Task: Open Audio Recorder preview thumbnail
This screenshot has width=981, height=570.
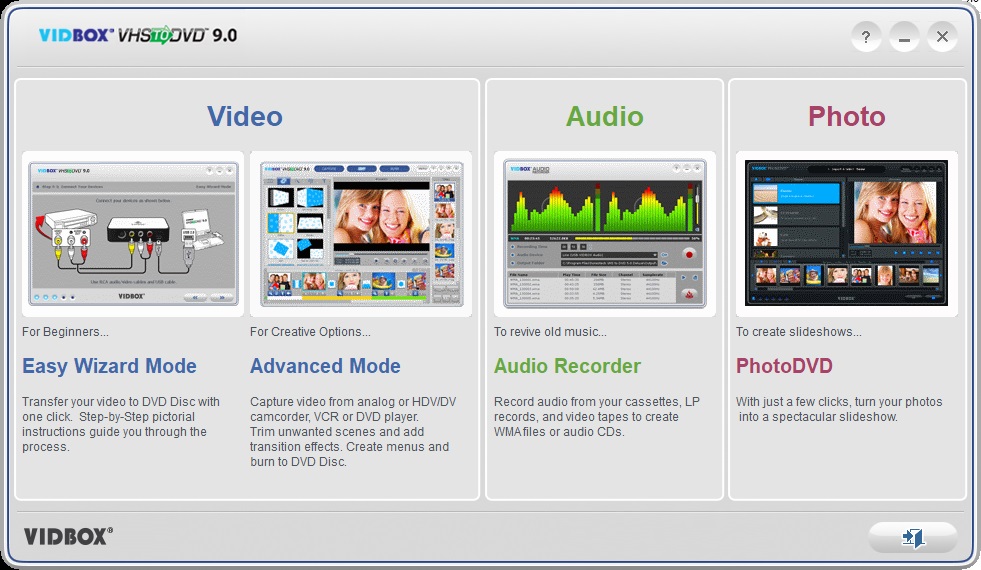Action: [604, 234]
